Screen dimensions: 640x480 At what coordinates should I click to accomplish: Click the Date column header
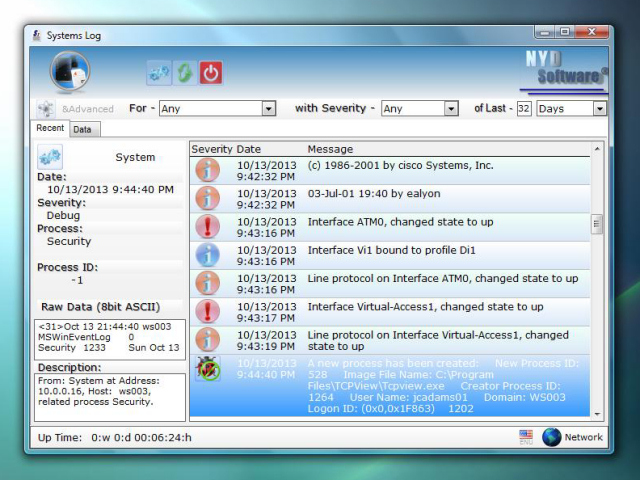249,149
